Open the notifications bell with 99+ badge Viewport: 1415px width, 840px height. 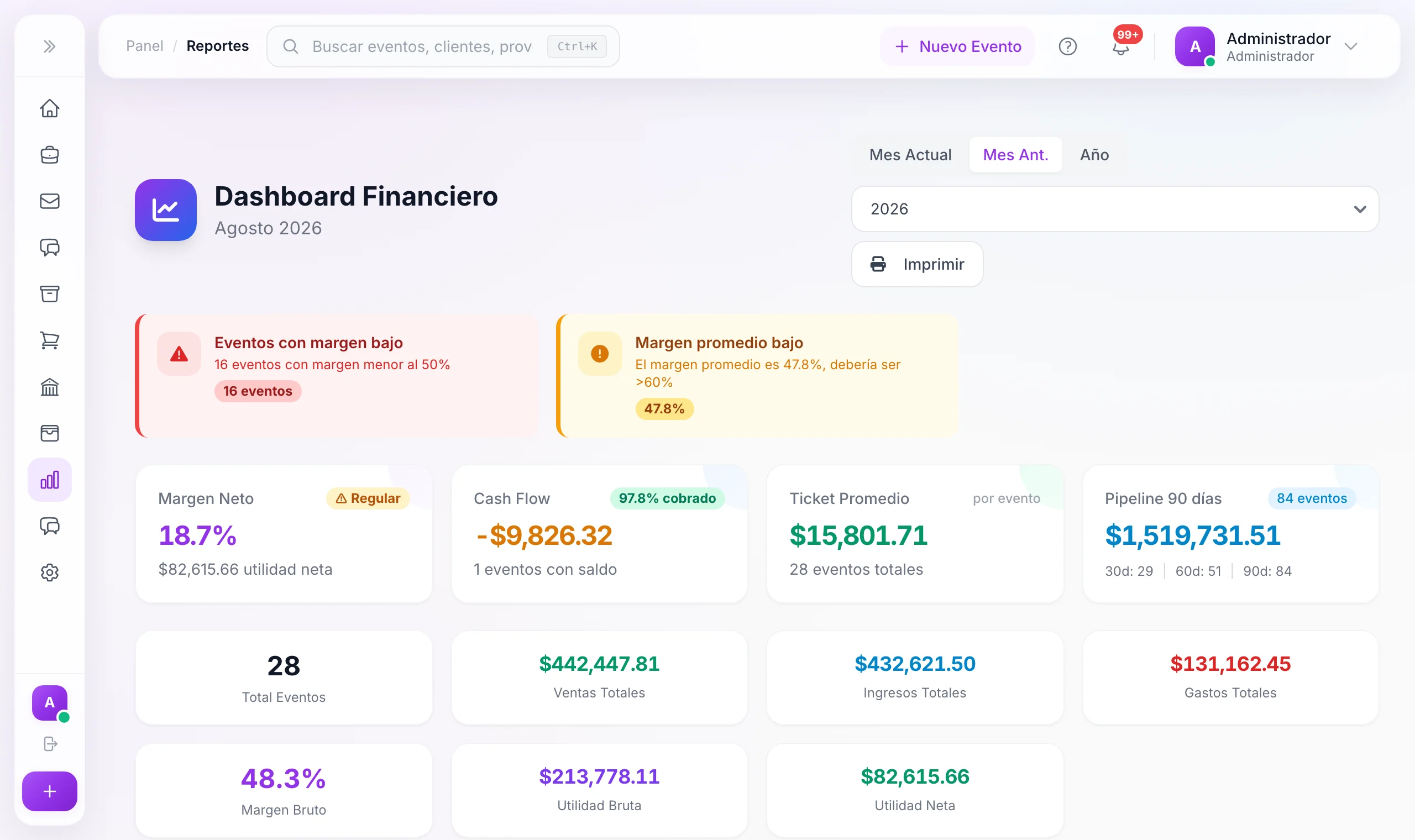pyautogui.click(x=1121, y=46)
